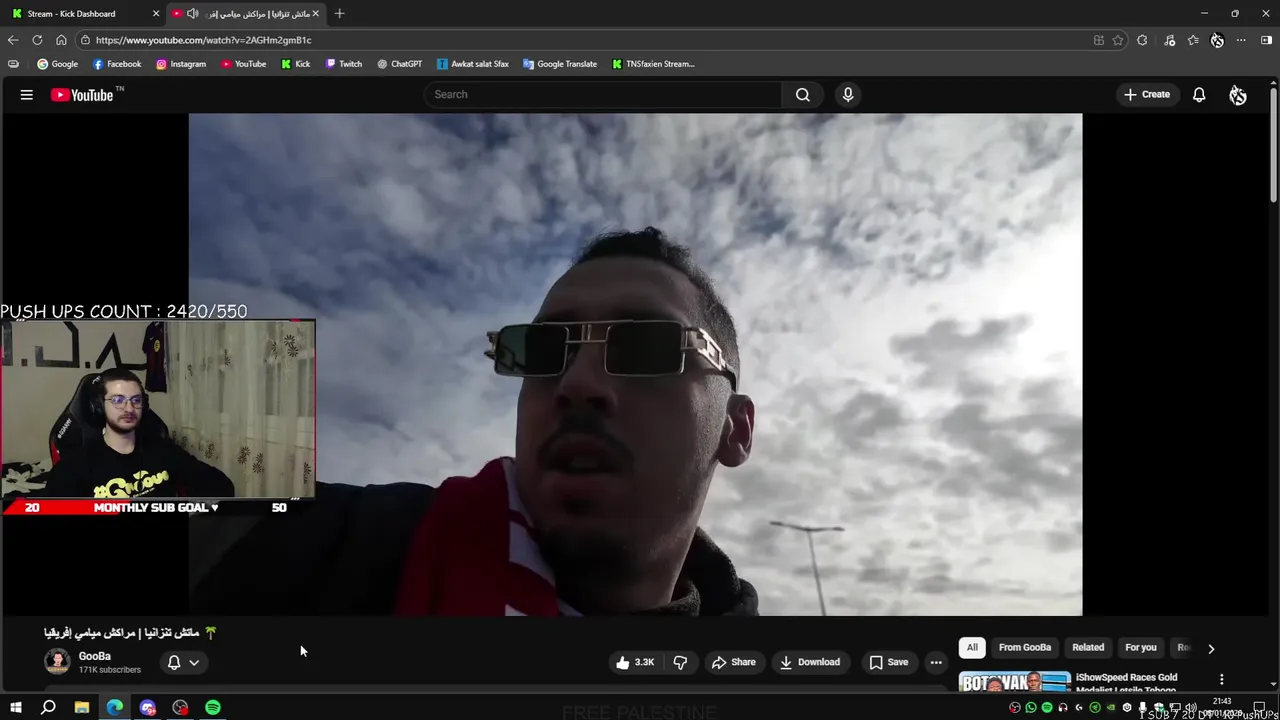1280x720 pixels.
Task: Expand subscription notification bell dropdown
Action: [183, 662]
